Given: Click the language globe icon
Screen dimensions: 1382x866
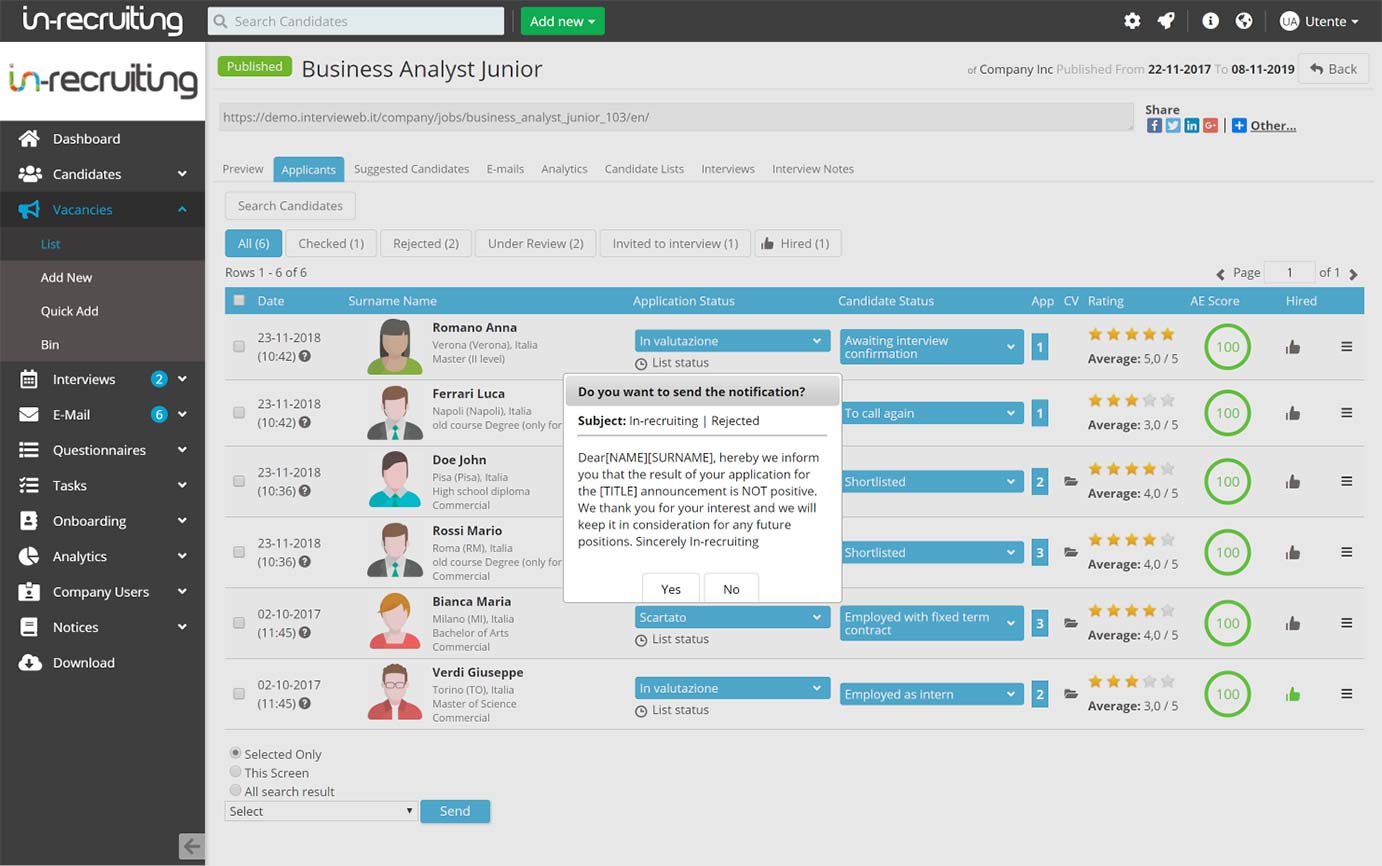Looking at the screenshot, I should coord(1244,20).
